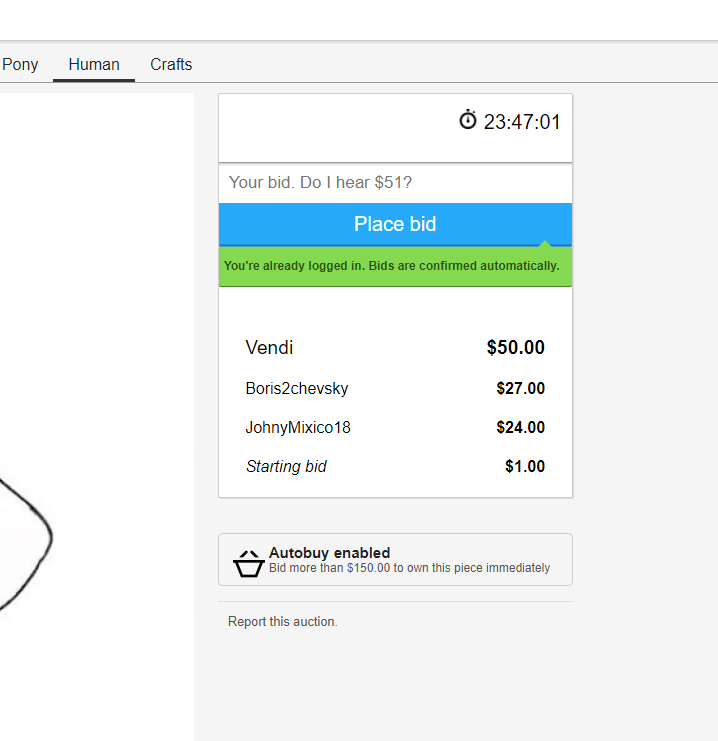
Task: Select the Human category tab
Action: 94,64
